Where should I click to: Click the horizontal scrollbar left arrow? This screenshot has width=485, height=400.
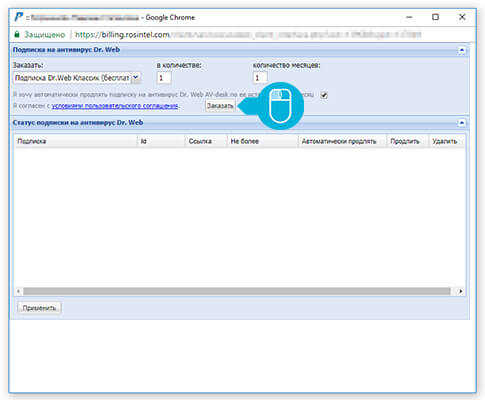18,291
